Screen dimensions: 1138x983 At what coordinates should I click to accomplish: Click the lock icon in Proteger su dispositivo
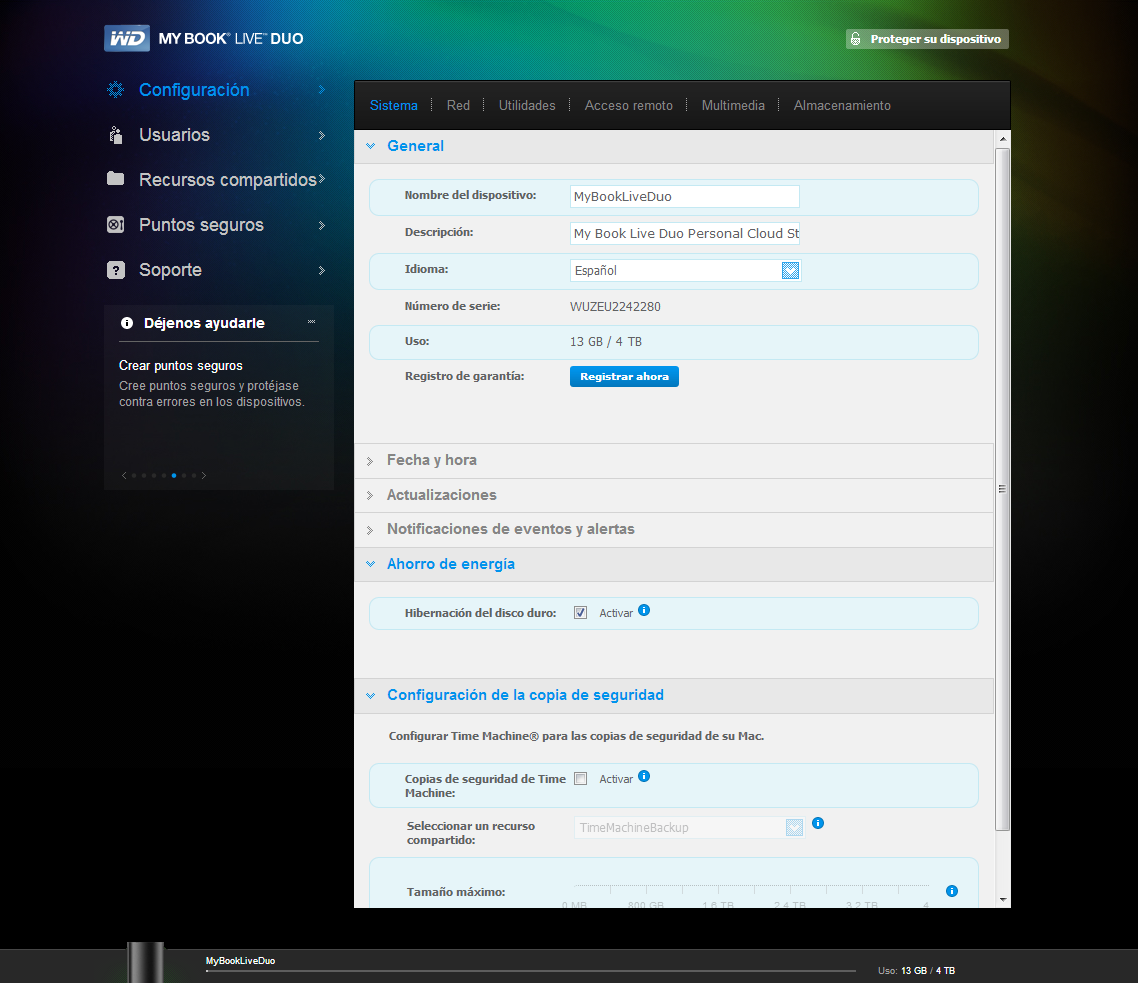856,39
